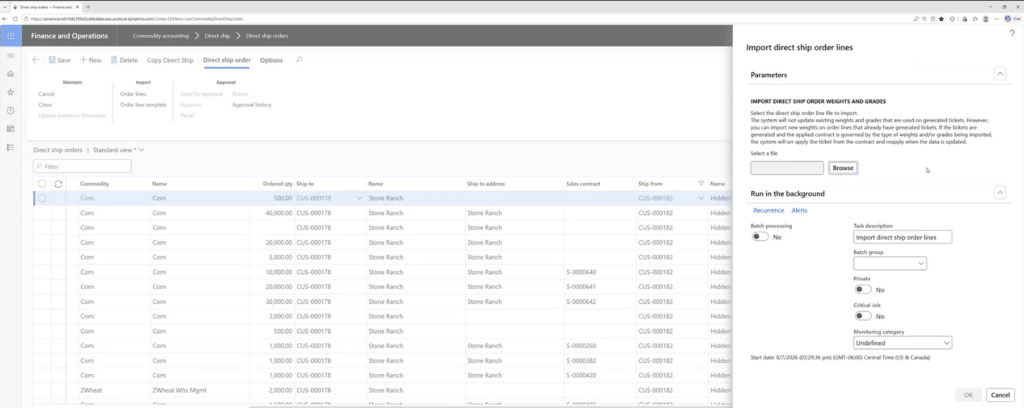Open a new browser tab
Screen dimensions: 1024x408
point(88,7)
